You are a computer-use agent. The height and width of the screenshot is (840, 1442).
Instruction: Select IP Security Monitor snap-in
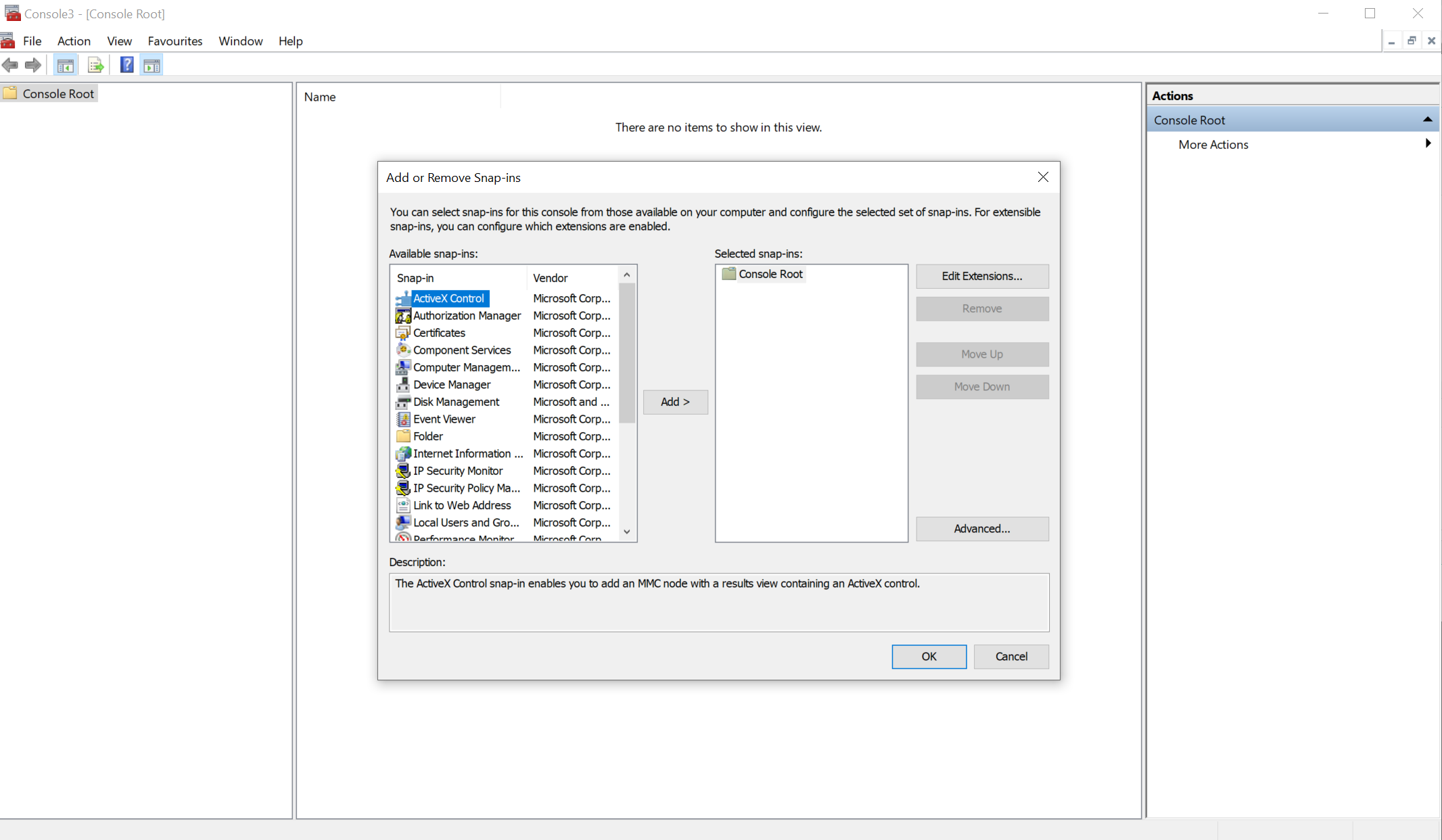click(x=457, y=471)
